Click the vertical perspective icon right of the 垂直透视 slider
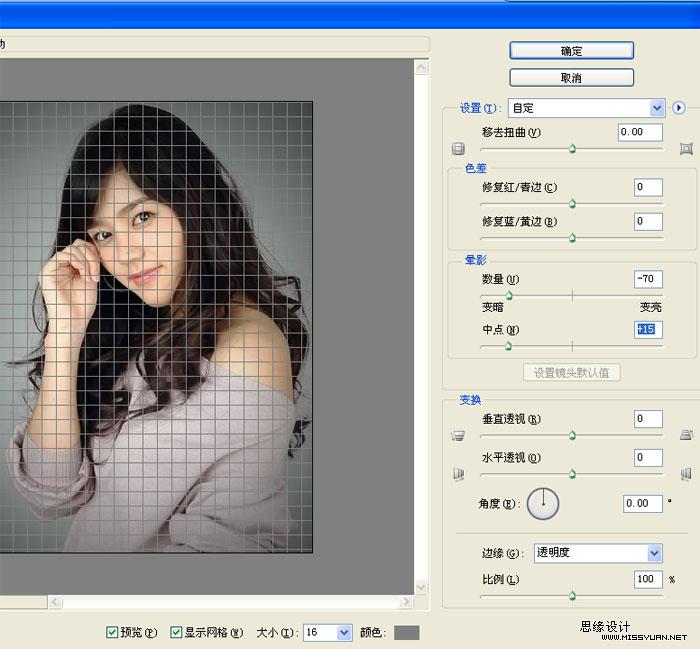The height and width of the screenshot is (649, 700). coord(687,434)
